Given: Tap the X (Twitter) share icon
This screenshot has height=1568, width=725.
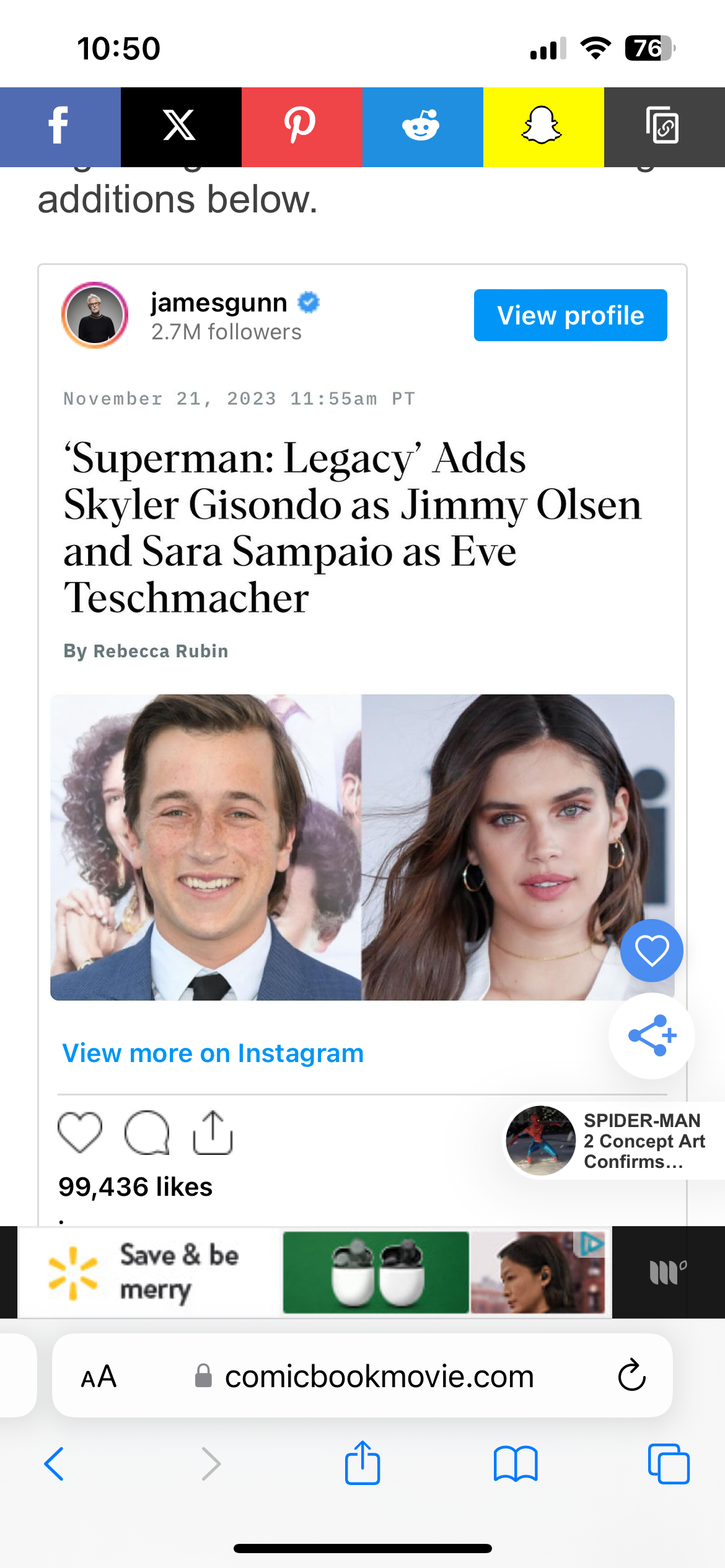Looking at the screenshot, I should coord(180,127).
